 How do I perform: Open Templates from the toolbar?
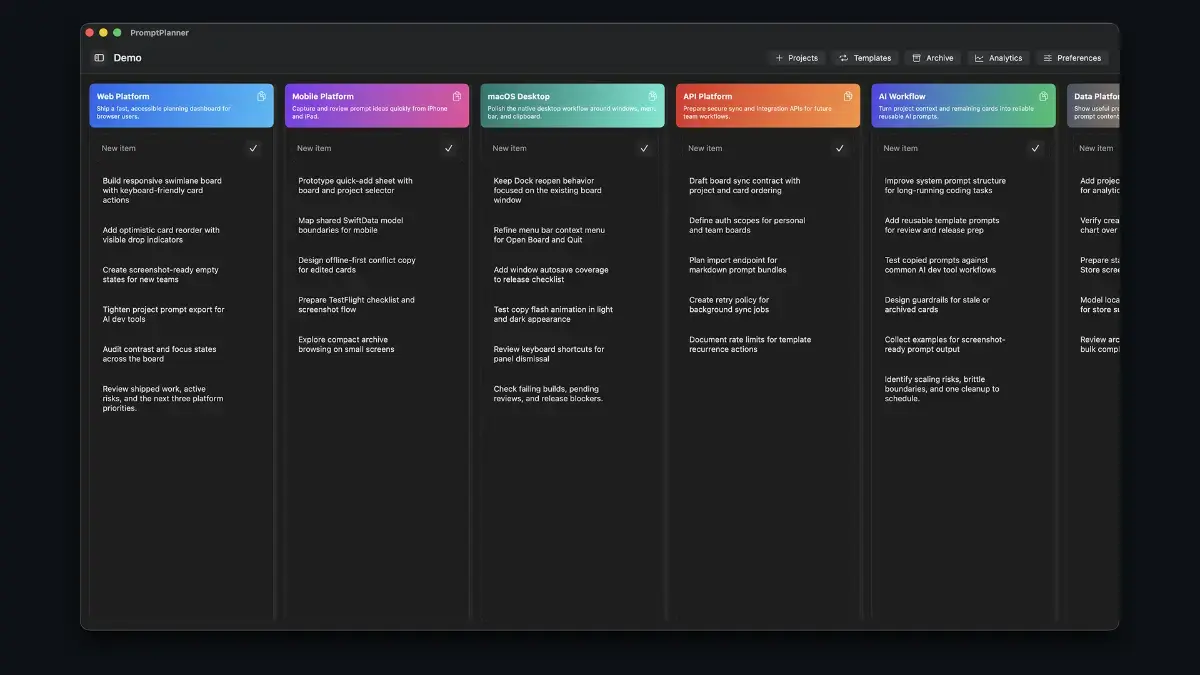pyautogui.click(x=865, y=58)
